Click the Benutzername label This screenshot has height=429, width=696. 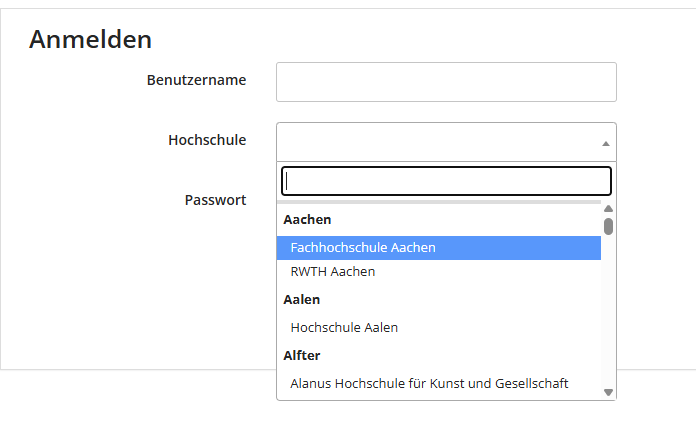[196, 80]
